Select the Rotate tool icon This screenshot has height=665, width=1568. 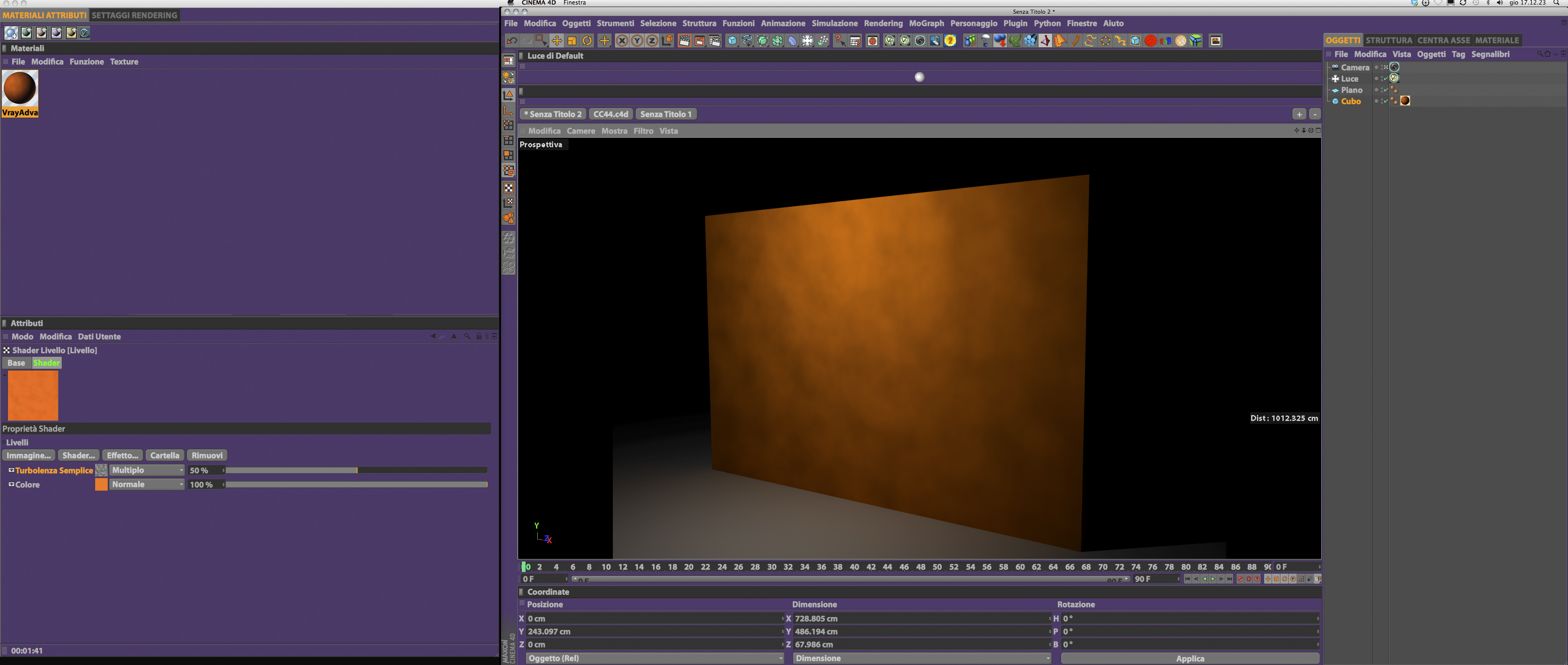coord(587,41)
